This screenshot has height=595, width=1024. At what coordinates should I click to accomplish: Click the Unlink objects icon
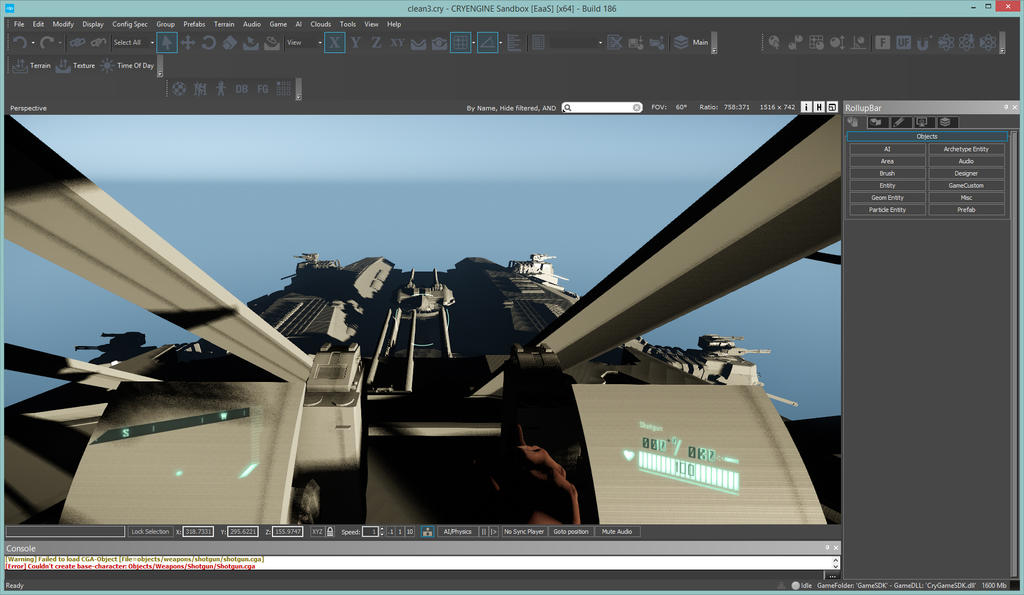[x=98, y=43]
